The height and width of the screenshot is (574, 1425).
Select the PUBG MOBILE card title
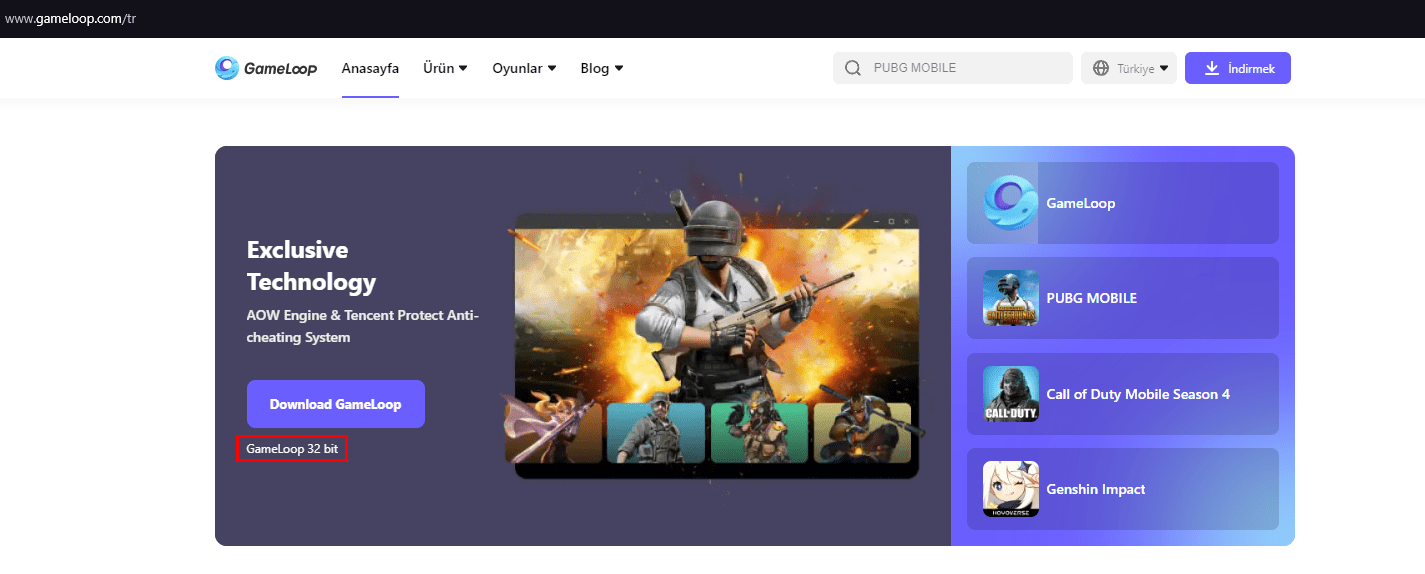point(1091,298)
